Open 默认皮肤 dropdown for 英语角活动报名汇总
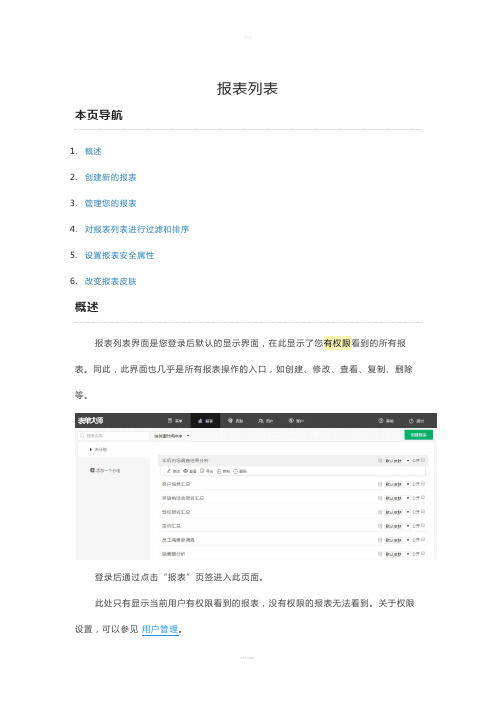496x702 pixels. coord(397,498)
